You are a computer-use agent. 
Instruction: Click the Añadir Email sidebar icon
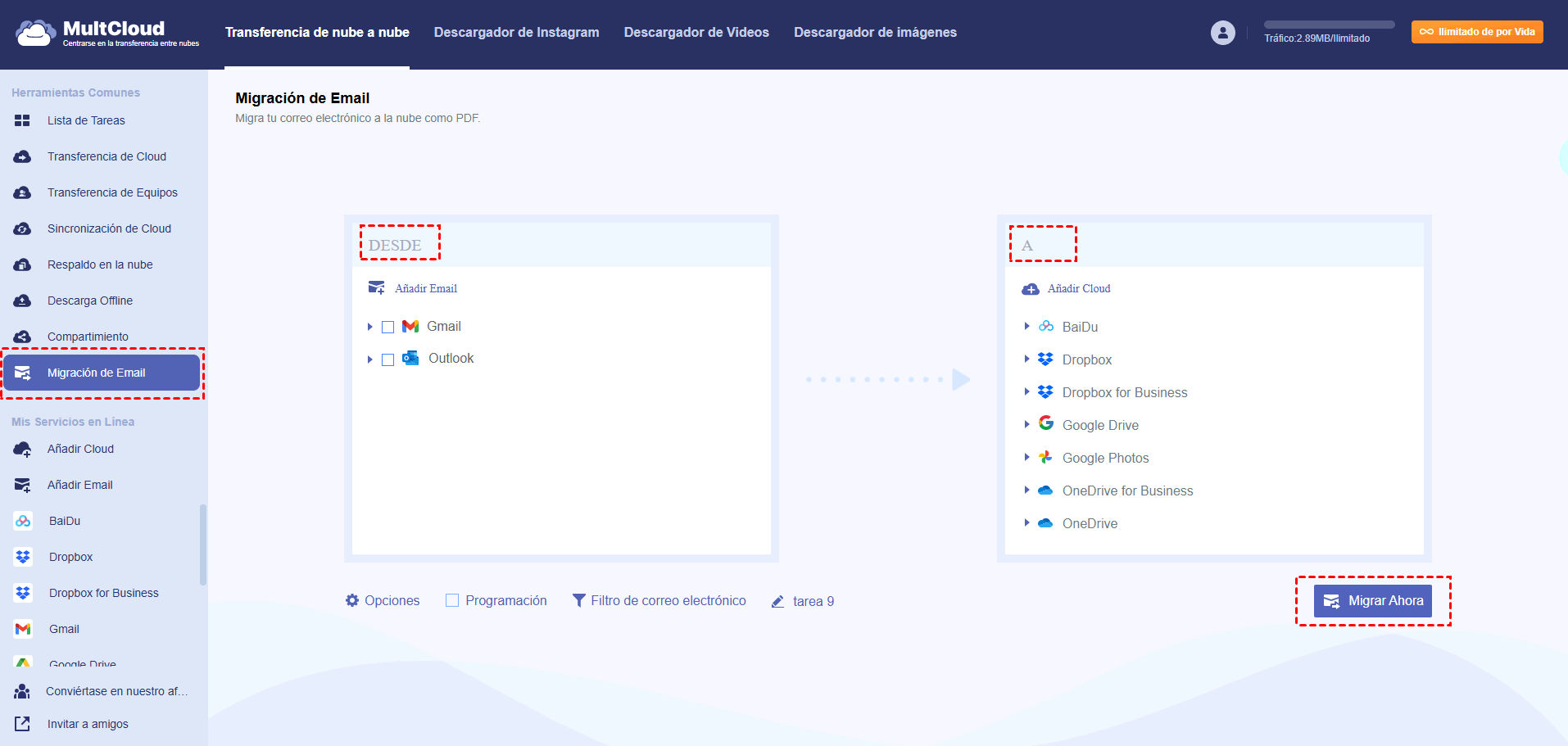[x=22, y=485]
